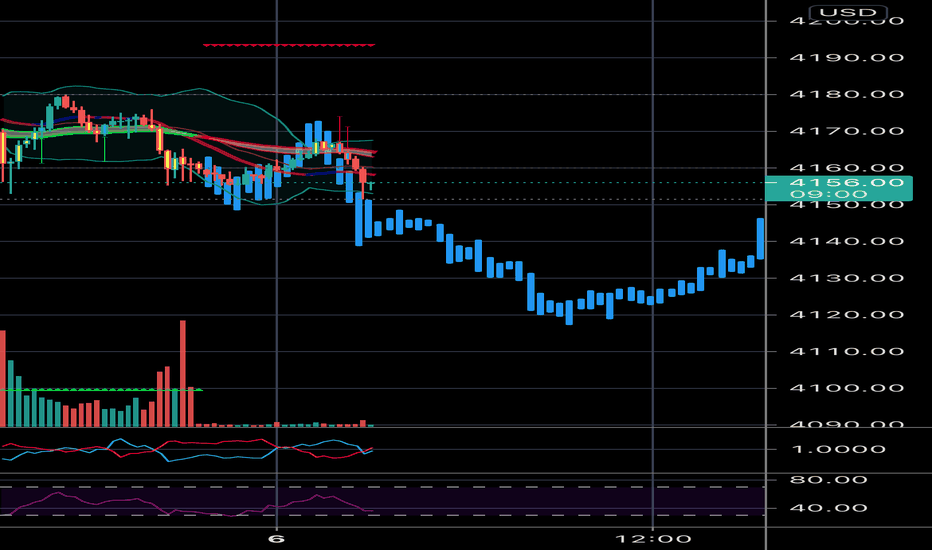Click the 4156.00 current price label
Image resolution: width=932 pixels, height=550 pixels.
click(839, 188)
